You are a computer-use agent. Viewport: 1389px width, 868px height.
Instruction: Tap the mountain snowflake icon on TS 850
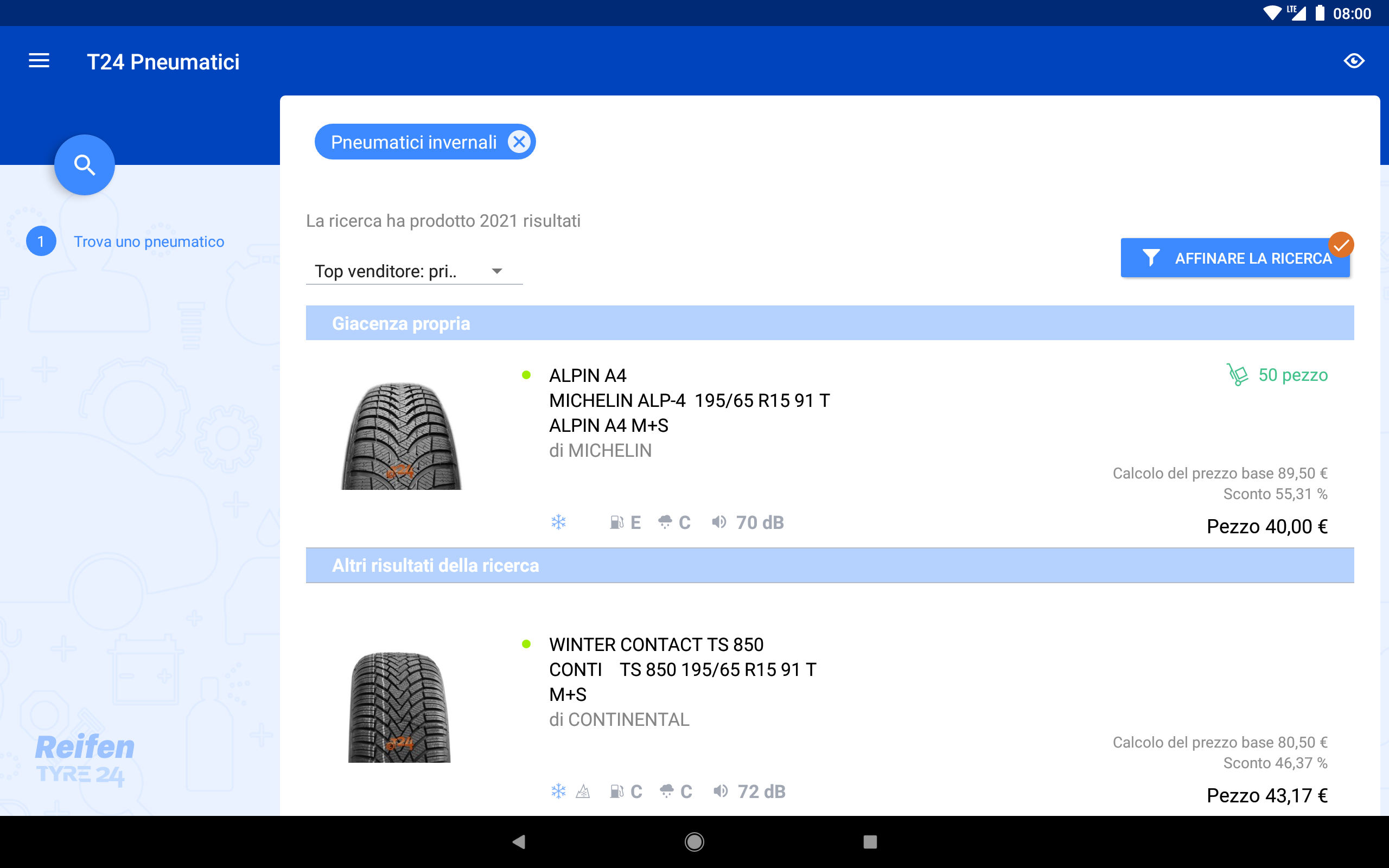tap(583, 792)
